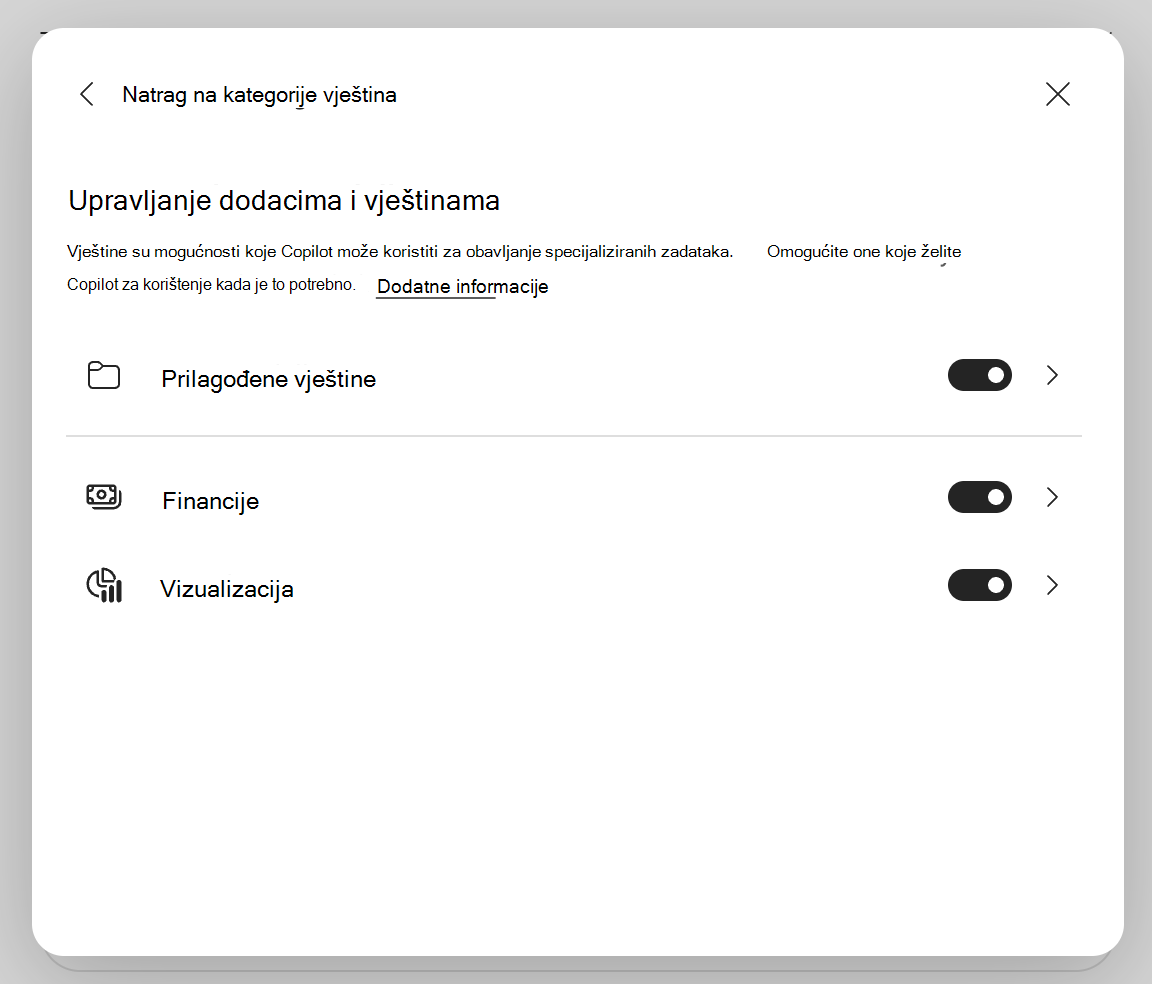This screenshot has height=984, width=1152.
Task: Select the "Prilagođene vještine" label
Action: [x=268, y=379]
